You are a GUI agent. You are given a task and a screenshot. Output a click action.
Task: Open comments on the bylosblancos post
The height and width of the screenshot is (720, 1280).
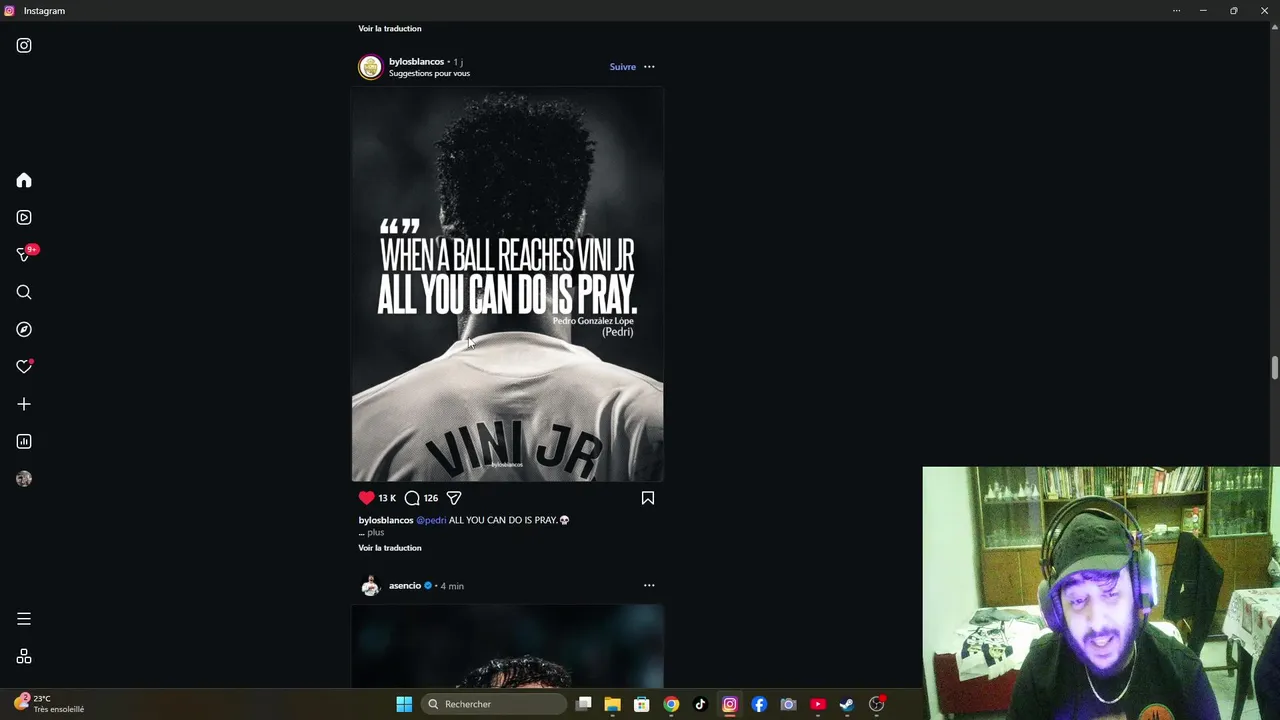(x=412, y=497)
